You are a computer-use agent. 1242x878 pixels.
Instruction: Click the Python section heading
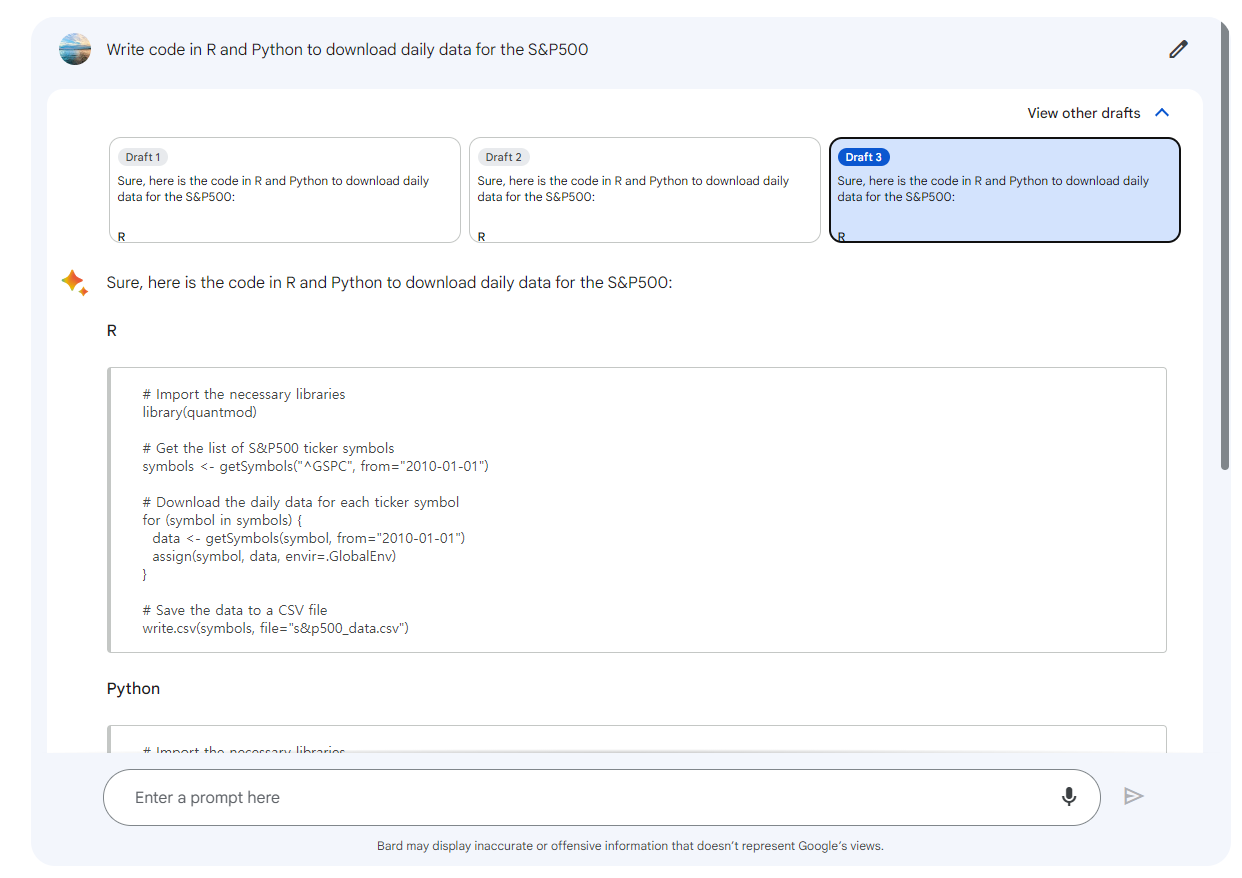click(133, 689)
